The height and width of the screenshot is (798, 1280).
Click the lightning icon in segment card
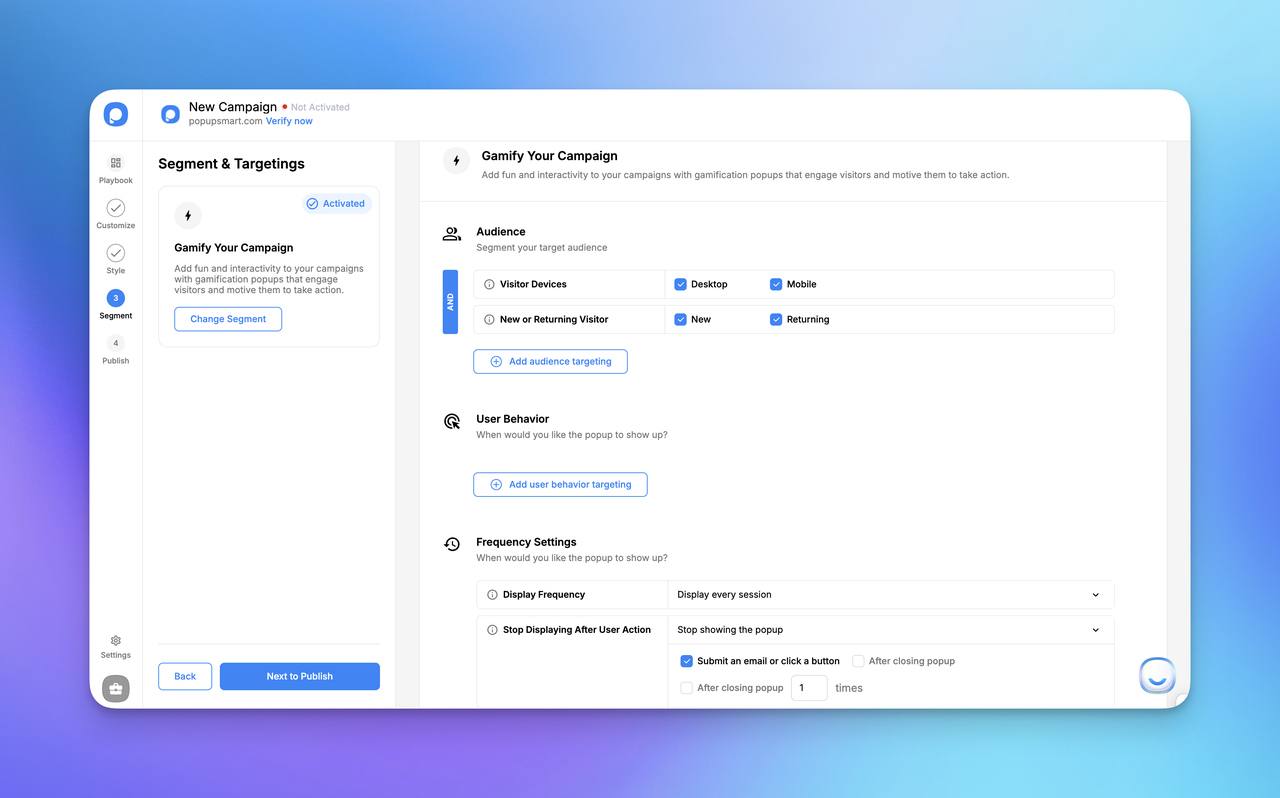point(188,215)
